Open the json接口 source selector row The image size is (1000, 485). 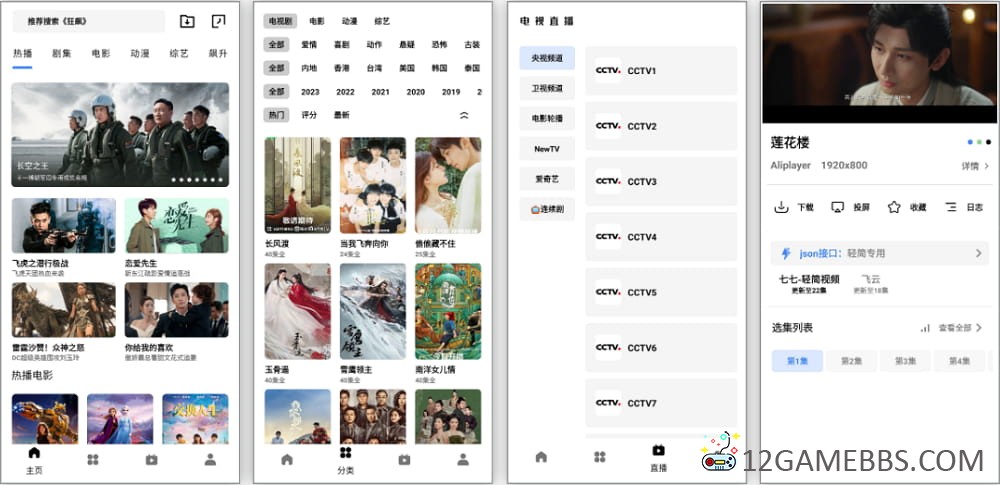tap(879, 253)
